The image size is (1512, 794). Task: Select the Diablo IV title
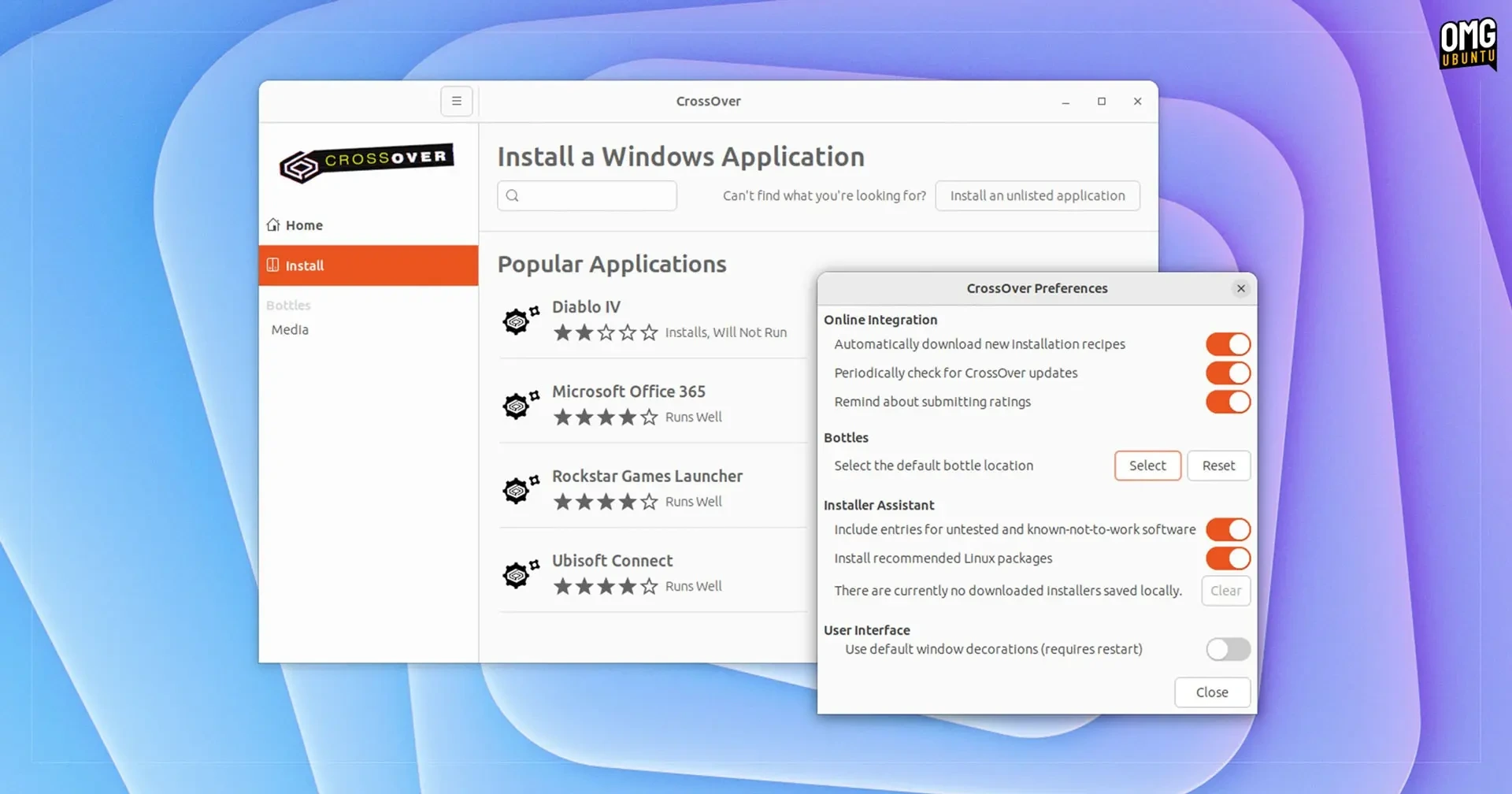coord(586,306)
